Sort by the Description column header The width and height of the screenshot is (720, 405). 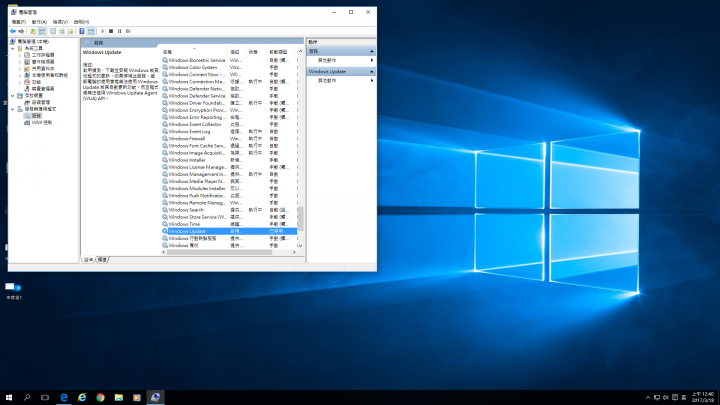coord(237,52)
